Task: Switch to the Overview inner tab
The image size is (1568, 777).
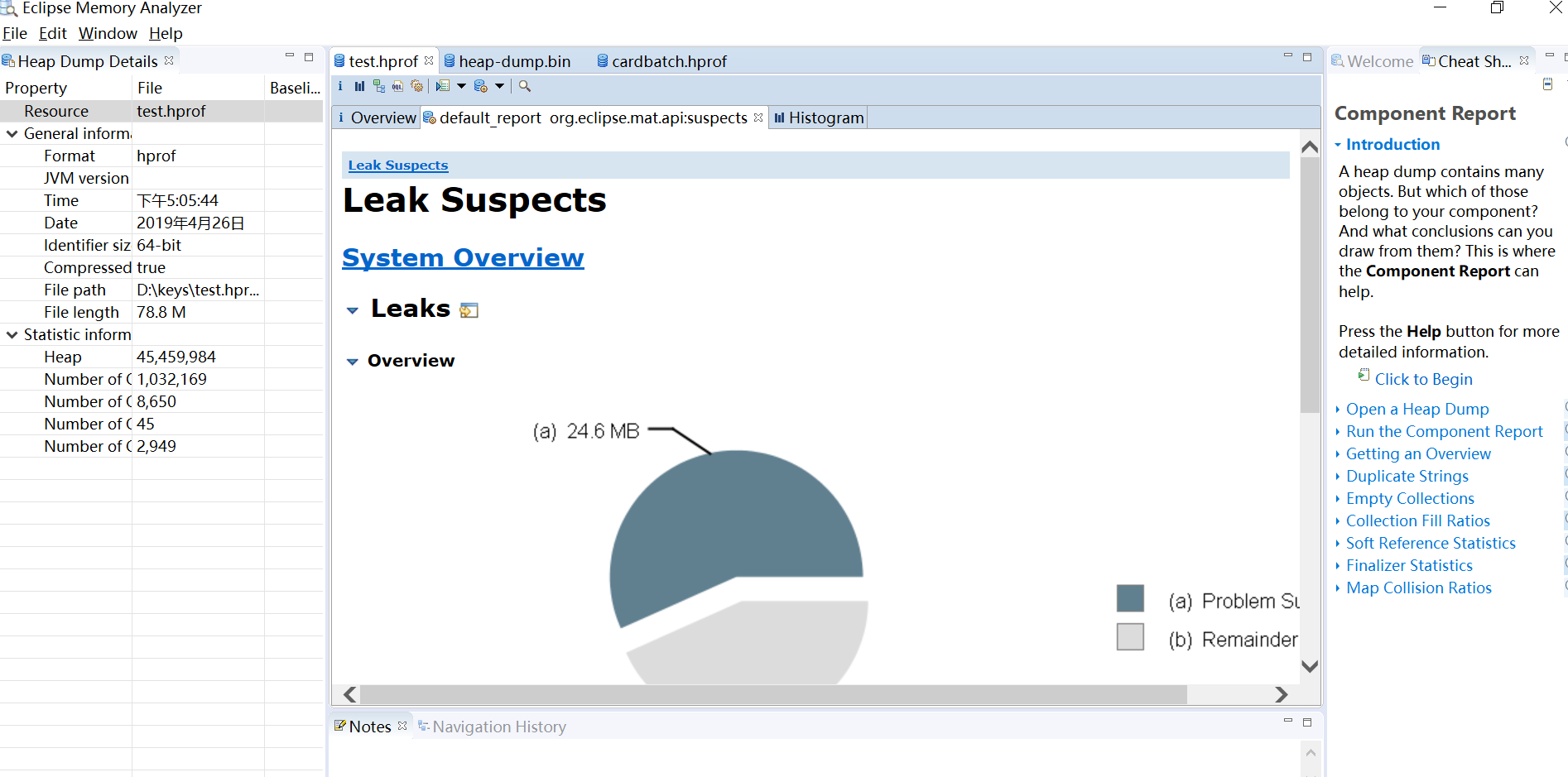Action: [377, 118]
